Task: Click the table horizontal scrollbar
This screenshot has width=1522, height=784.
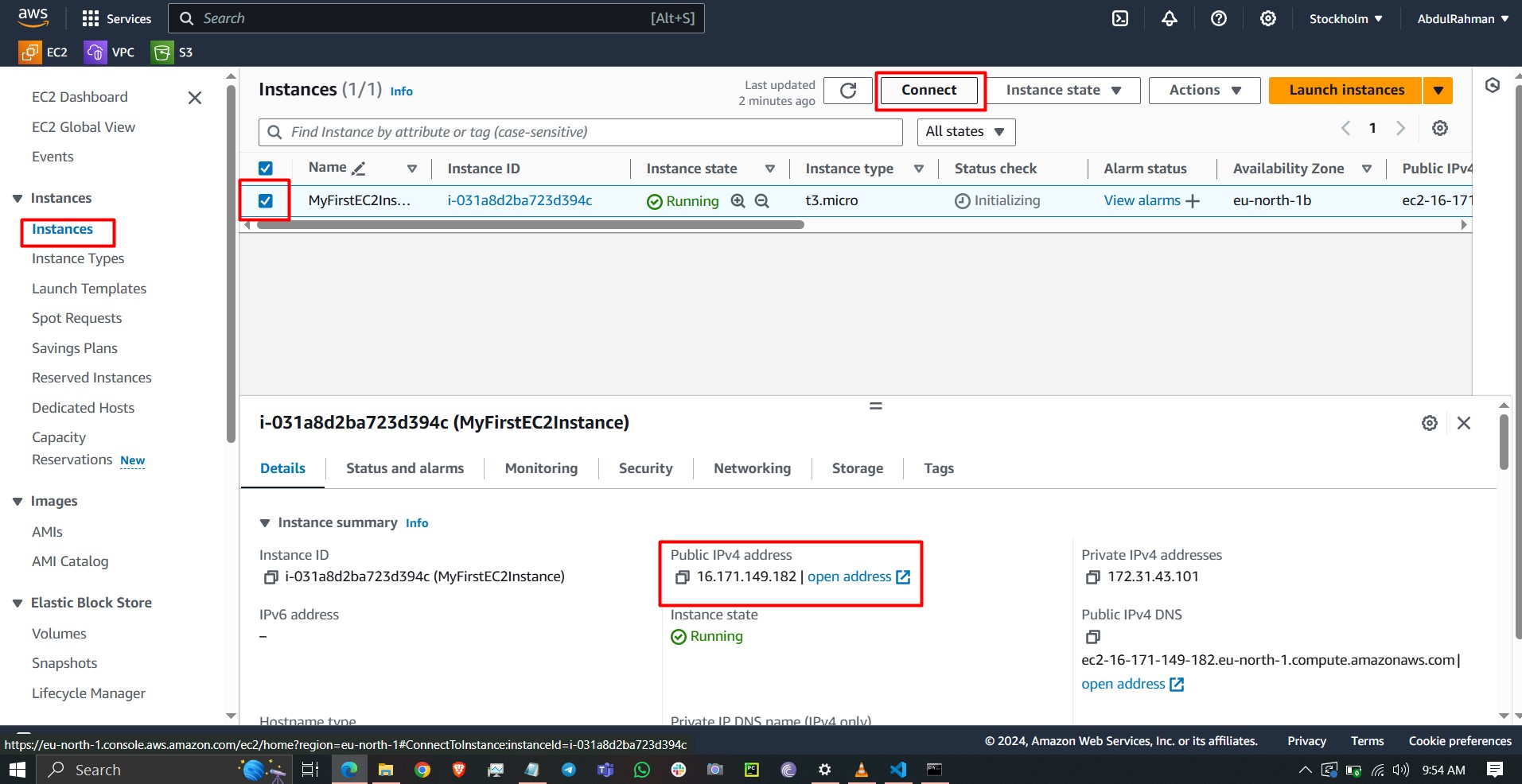Action: click(530, 225)
